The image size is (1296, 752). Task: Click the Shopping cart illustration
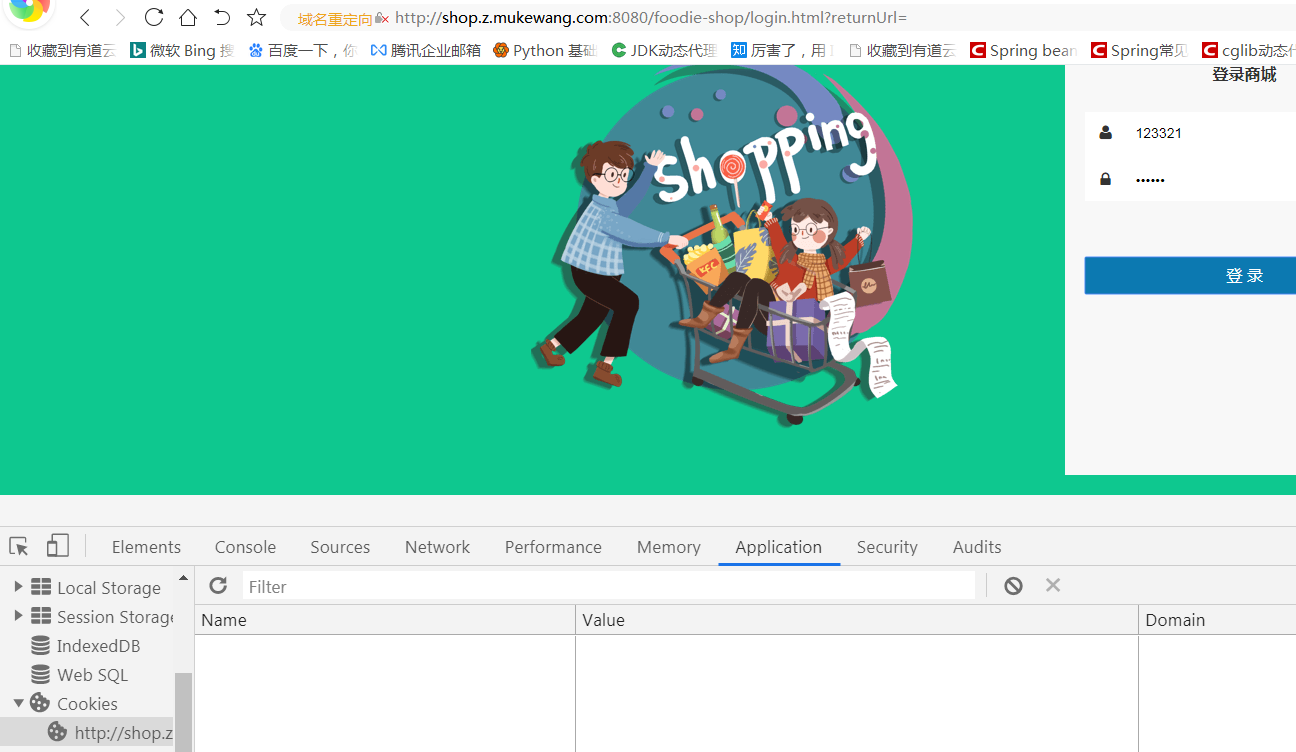[x=720, y=245]
